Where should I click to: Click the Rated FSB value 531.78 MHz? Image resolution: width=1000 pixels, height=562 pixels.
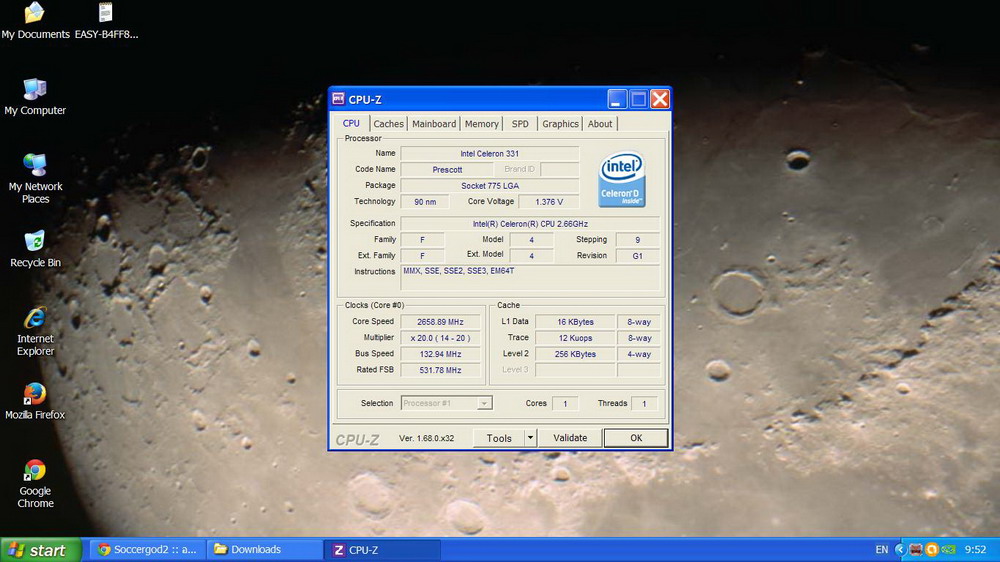point(440,370)
